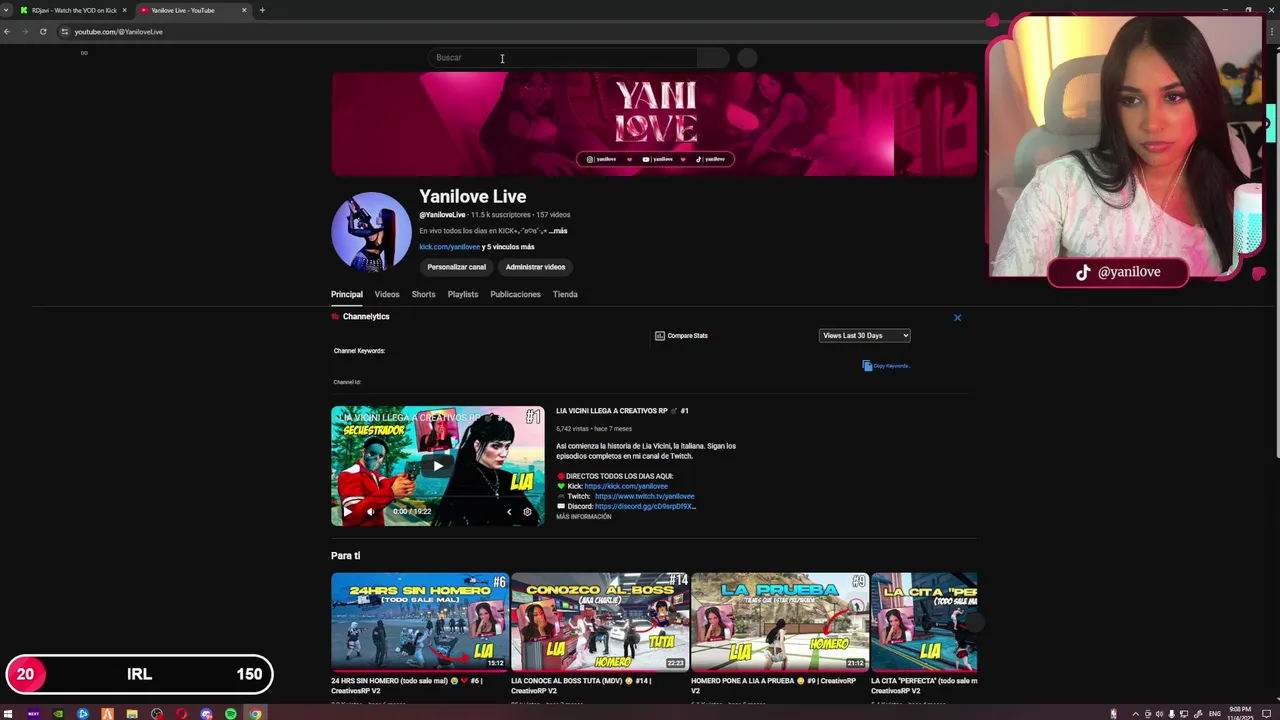Switch to the RDjavi Kick tab
This screenshot has height=720, width=1280.
pyautogui.click(x=74, y=10)
